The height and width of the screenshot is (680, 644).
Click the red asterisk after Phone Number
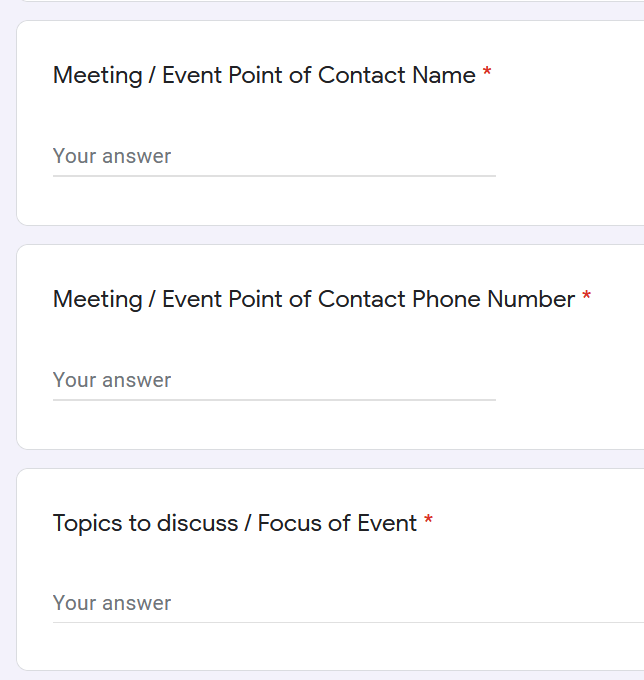[x=586, y=296]
